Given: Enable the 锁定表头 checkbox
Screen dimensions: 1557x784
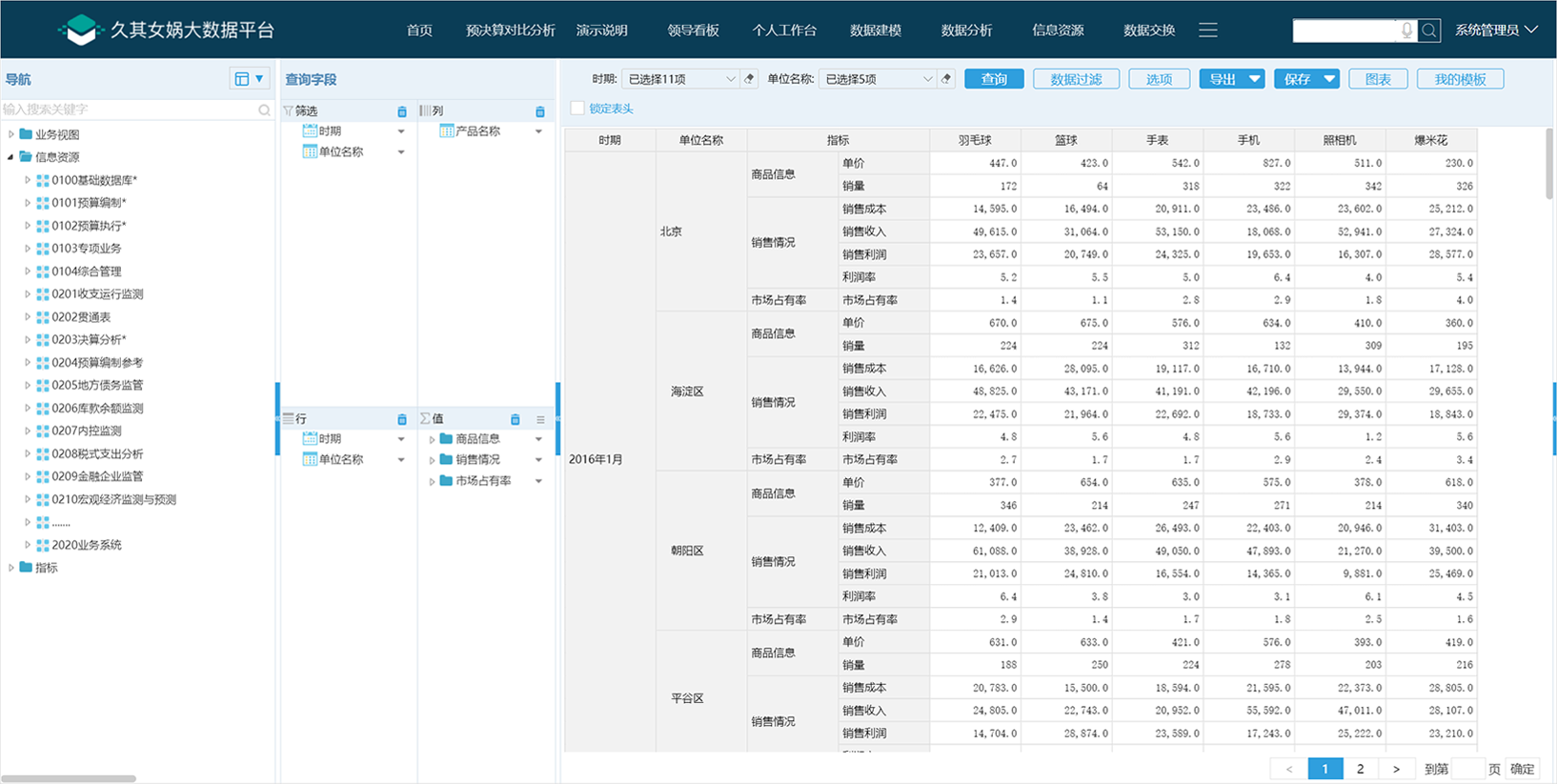Looking at the screenshot, I should 577,109.
